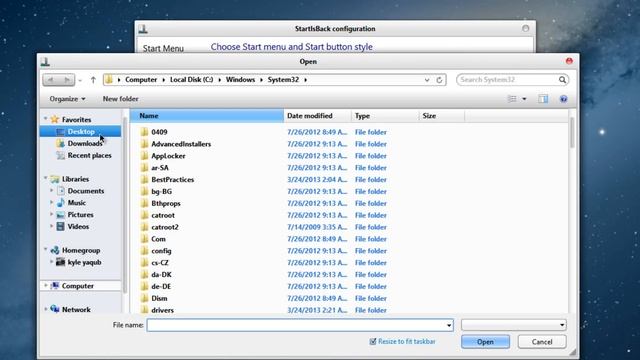Click New folder in the toolbar

tap(120, 99)
